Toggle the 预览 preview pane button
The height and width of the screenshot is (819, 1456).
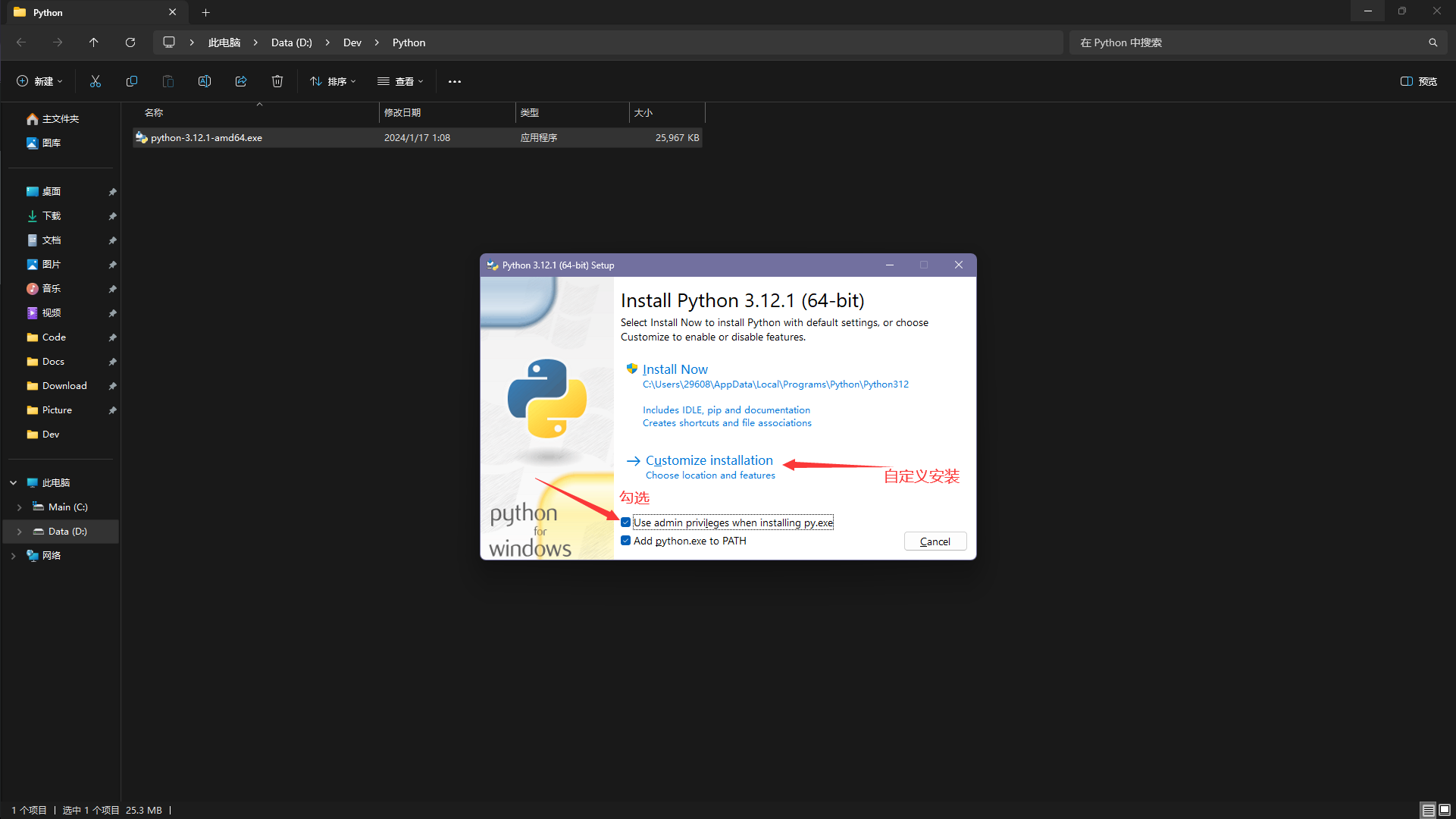tap(1419, 81)
